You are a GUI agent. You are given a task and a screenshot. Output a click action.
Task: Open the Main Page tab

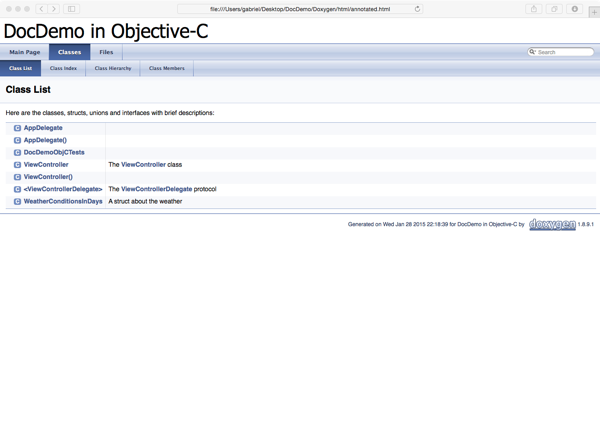coord(24,52)
